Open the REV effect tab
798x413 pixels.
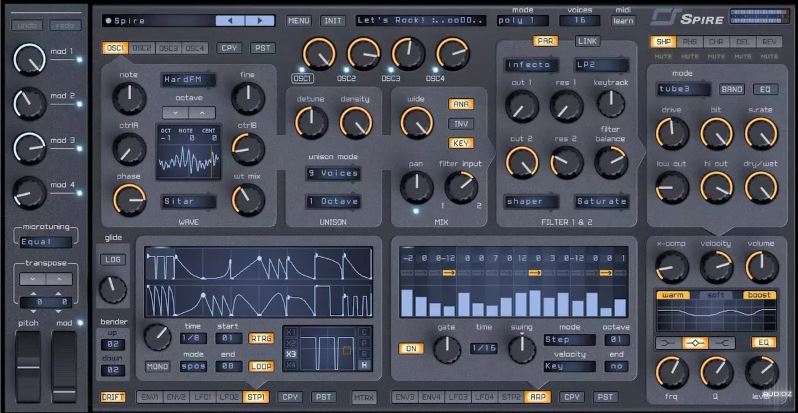[x=769, y=42]
